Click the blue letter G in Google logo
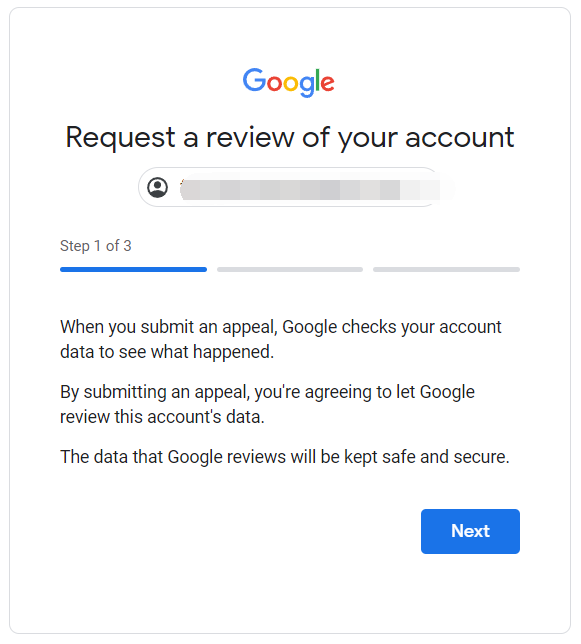Image resolution: width=581 pixels, height=644 pixels. (x=254, y=80)
